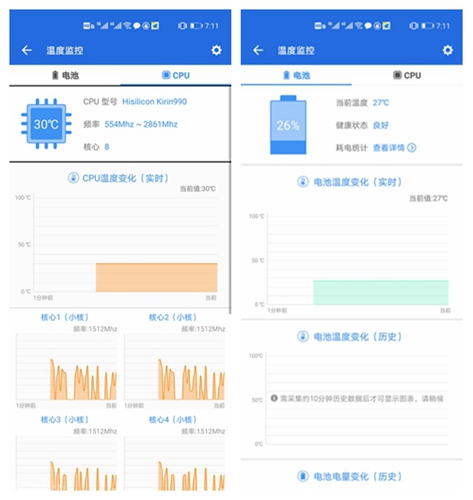Tap the 核心2（小核）frequency chart
The width and height of the screenshot is (473, 500).
pos(174,367)
